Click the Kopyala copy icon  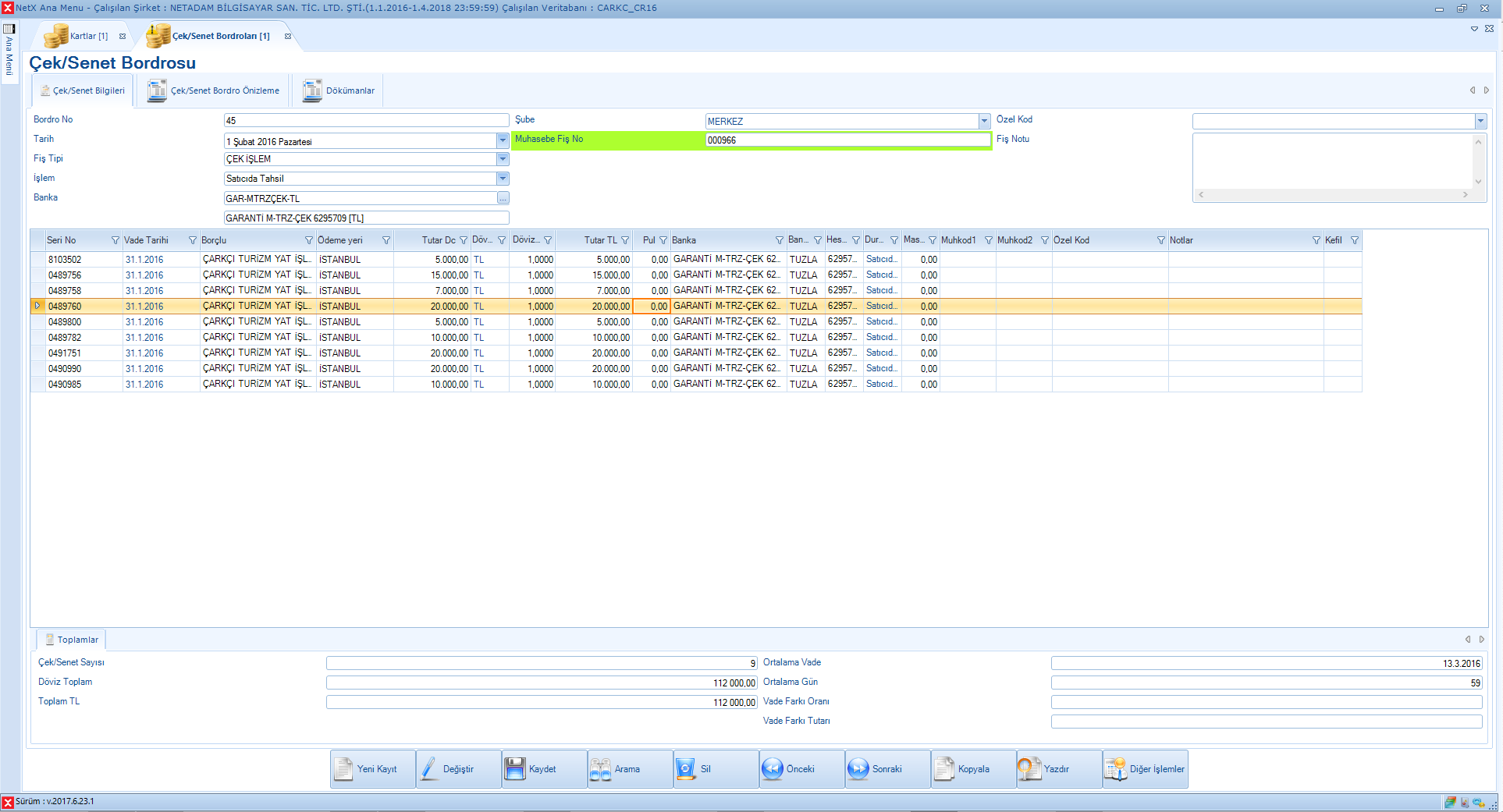point(944,769)
